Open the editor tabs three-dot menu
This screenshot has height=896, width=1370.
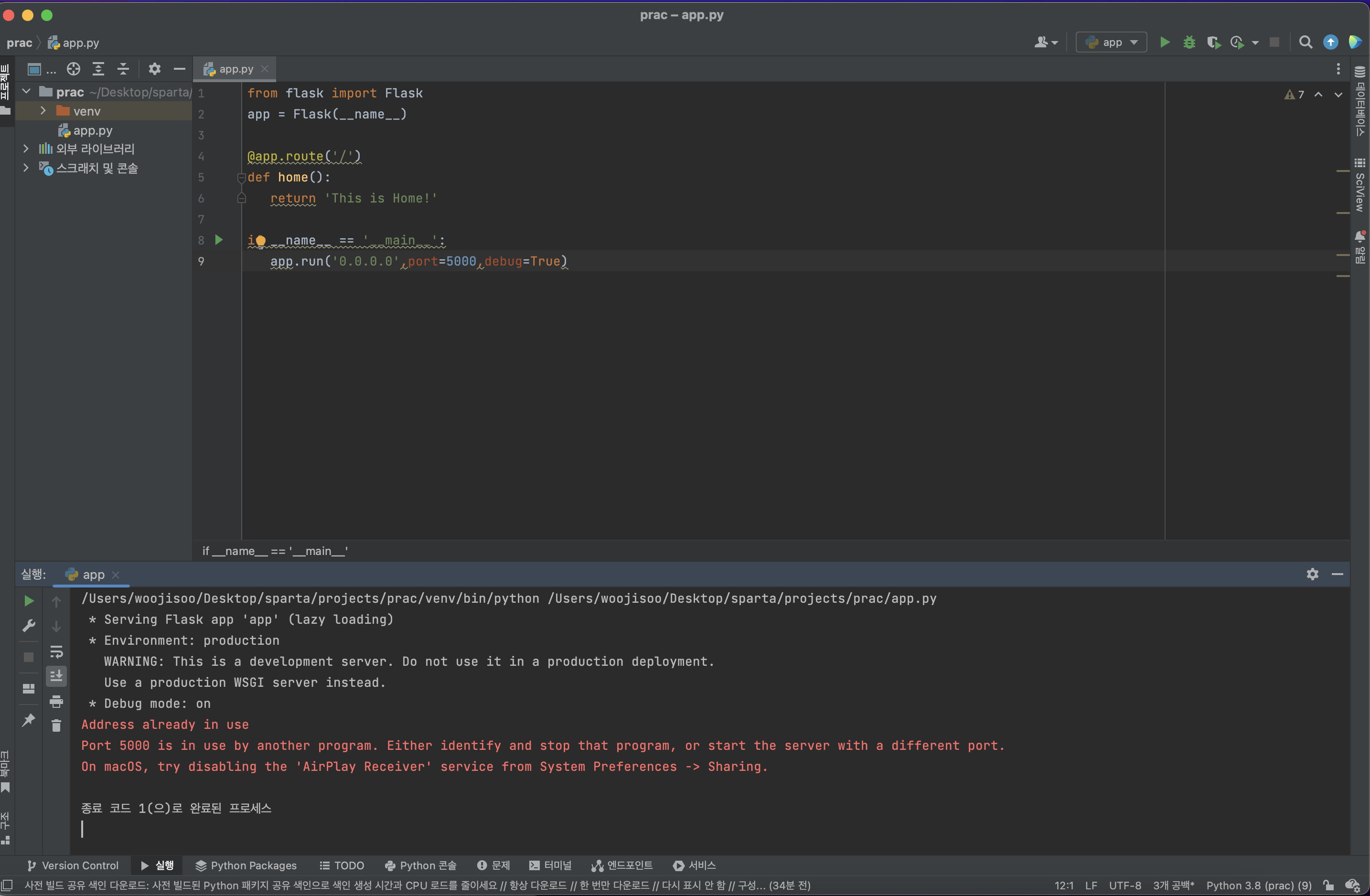pyautogui.click(x=1338, y=69)
